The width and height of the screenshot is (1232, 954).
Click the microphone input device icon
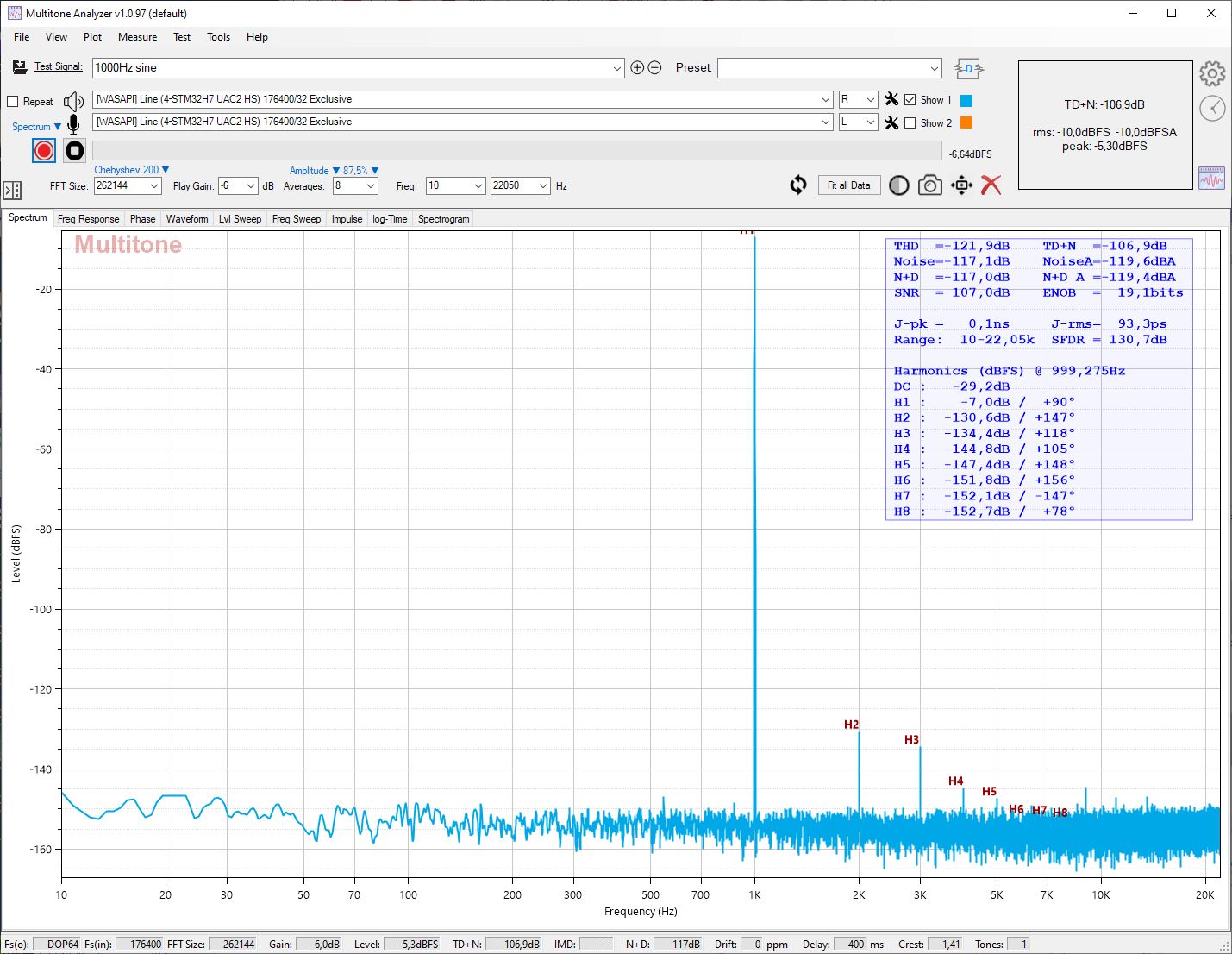[73, 123]
